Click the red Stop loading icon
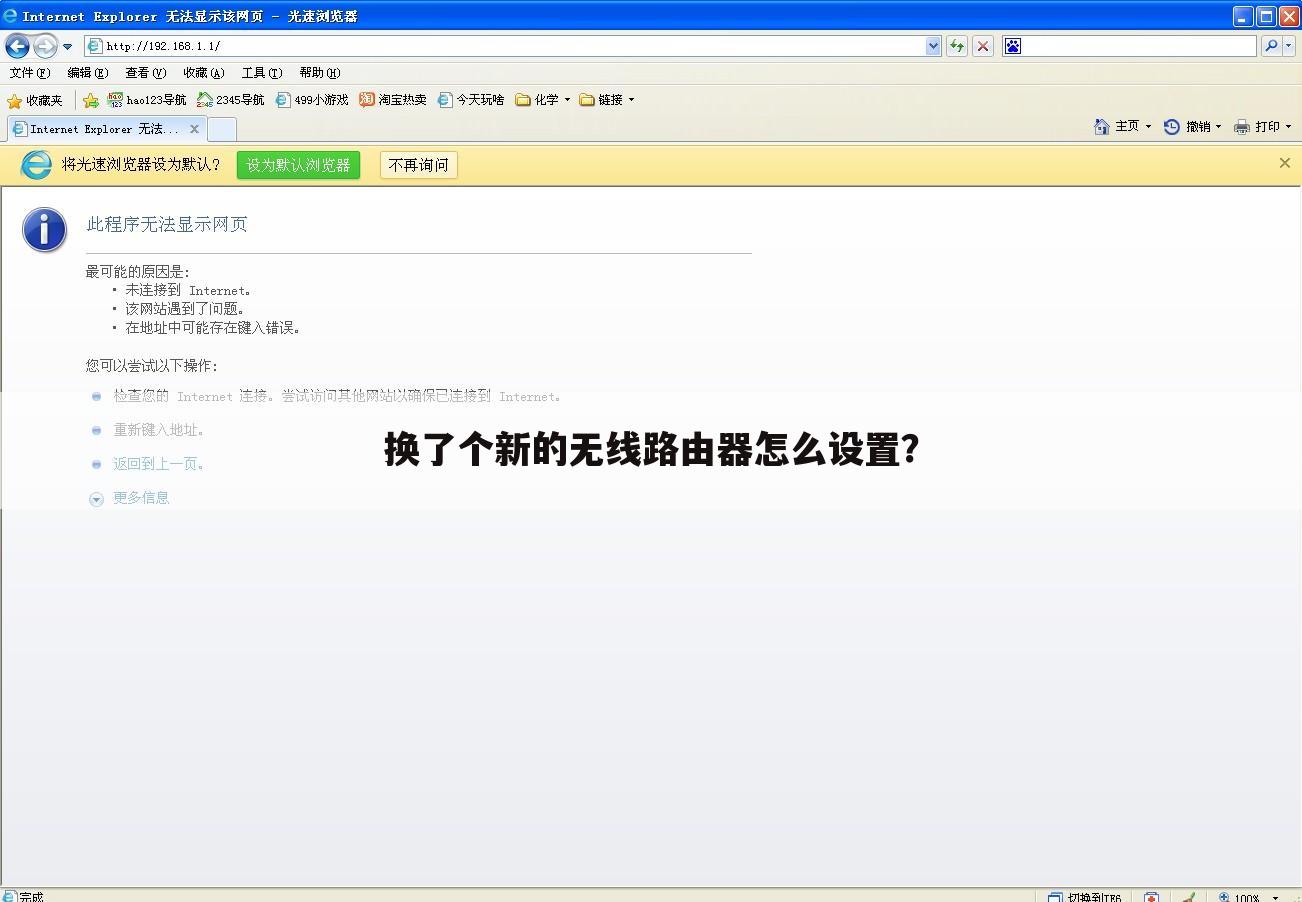The height and width of the screenshot is (902, 1302). click(983, 46)
